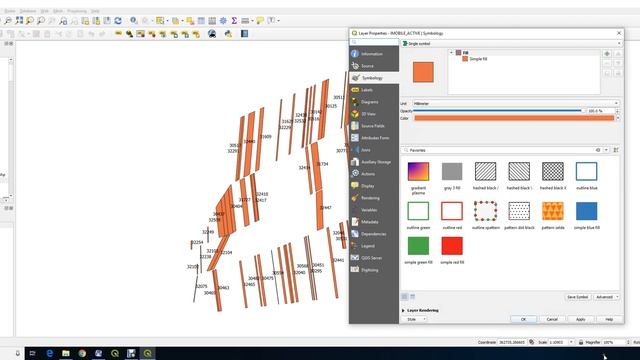Click the layer properties search box
This screenshot has width=640, height=360.
point(374,42)
